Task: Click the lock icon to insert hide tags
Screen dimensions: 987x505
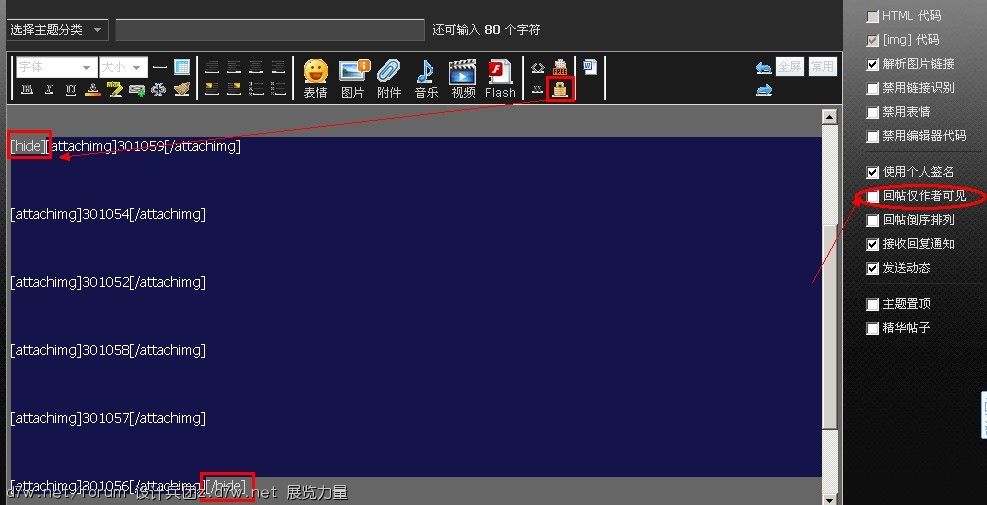Action: [x=560, y=89]
